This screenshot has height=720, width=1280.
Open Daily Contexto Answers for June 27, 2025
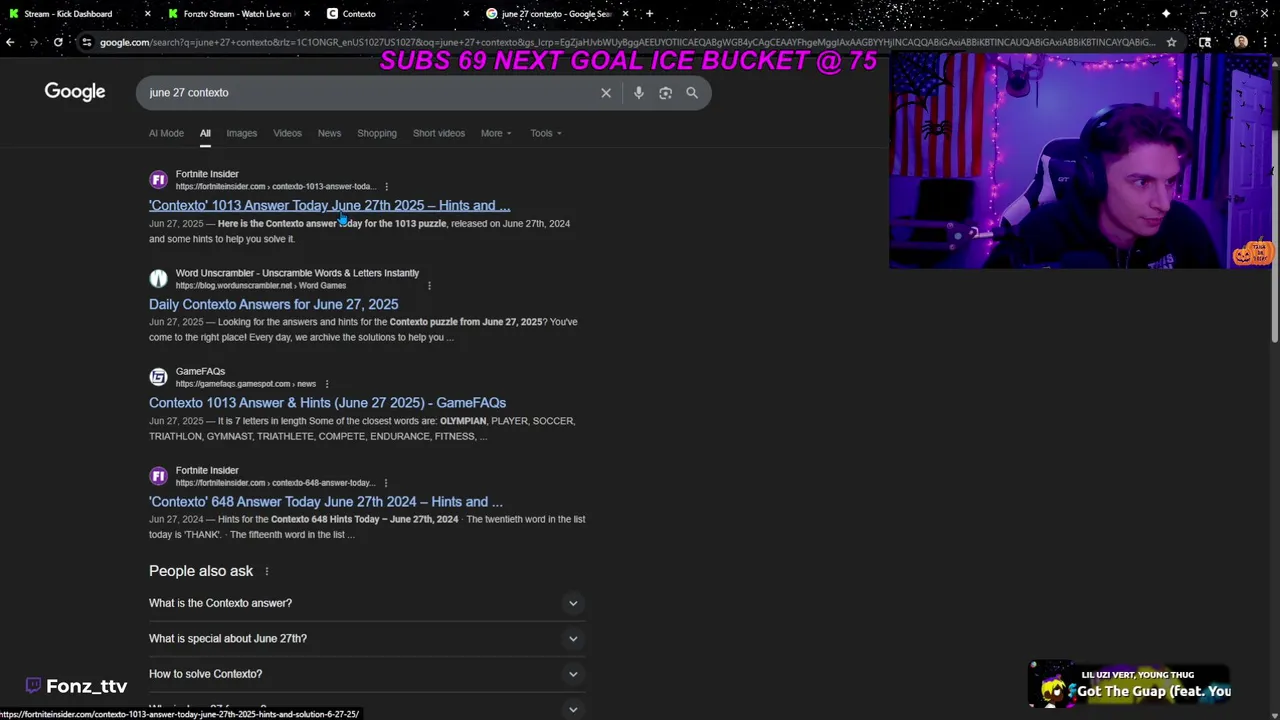pos(273,304)
